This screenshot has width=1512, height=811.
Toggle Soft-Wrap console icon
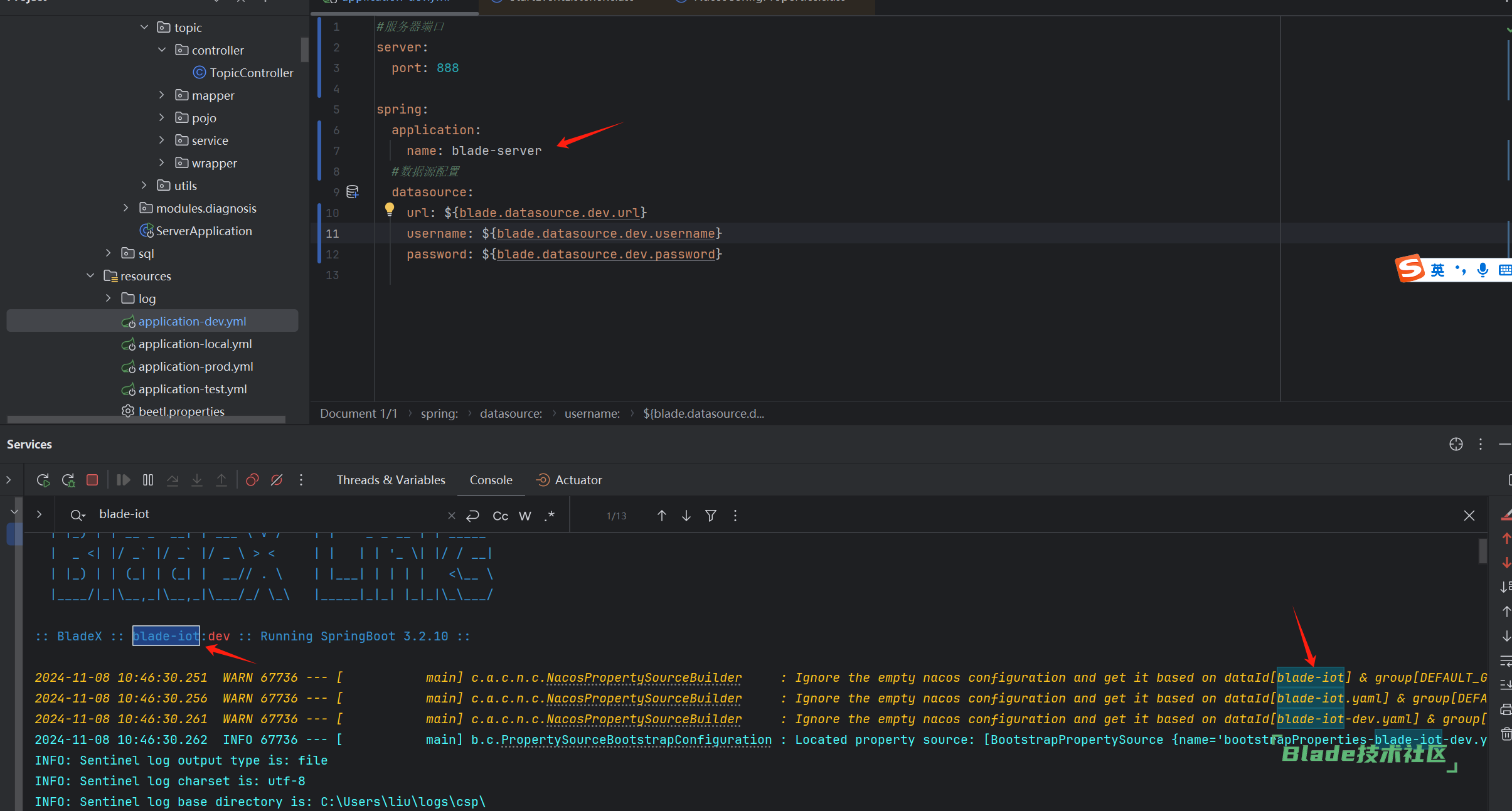click(1506, 660)
